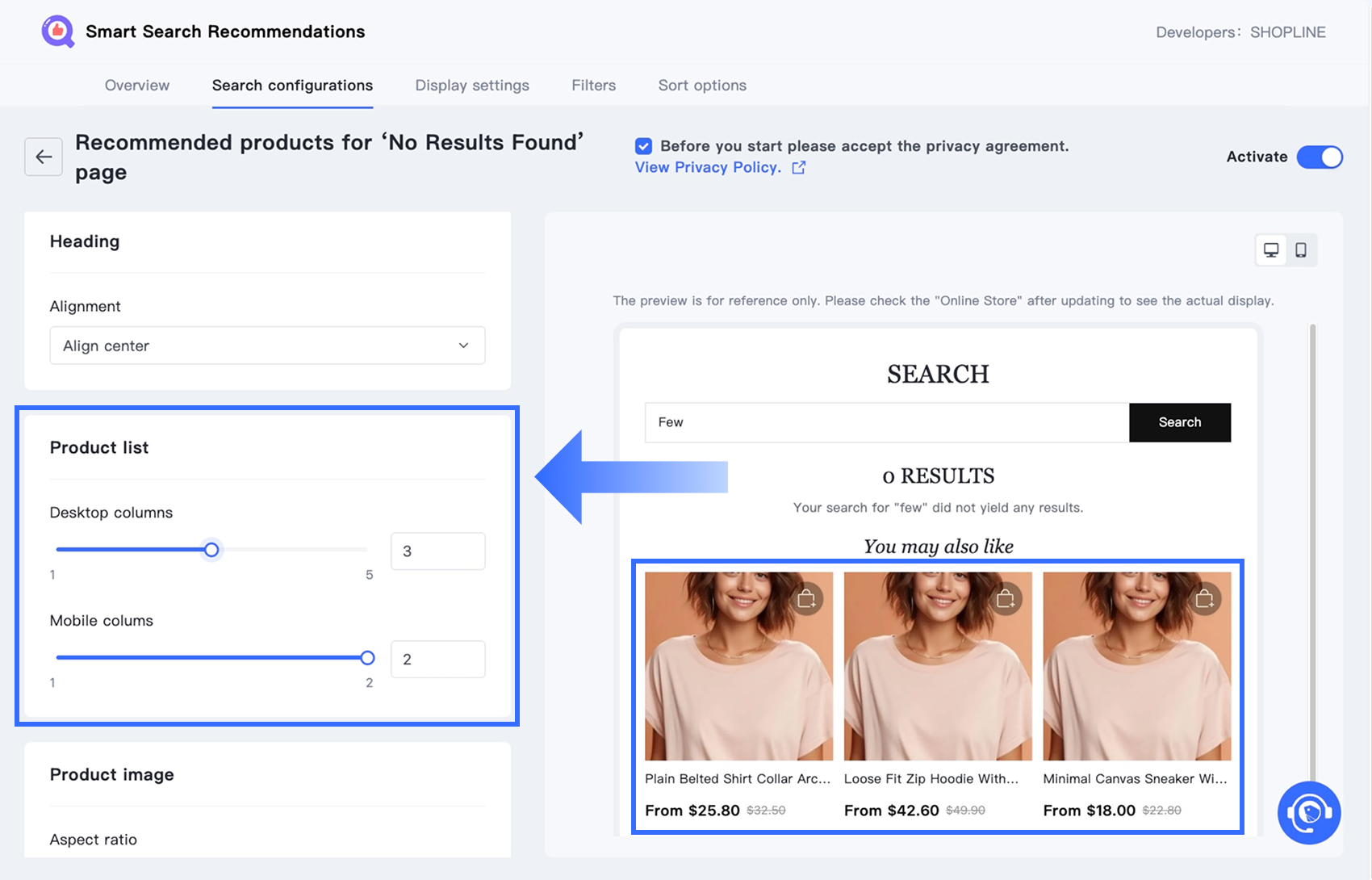The width and height of the screenshot is (1372, 880).
Task: Click the Desktop columns slider handle
Action: click(211, 550)
